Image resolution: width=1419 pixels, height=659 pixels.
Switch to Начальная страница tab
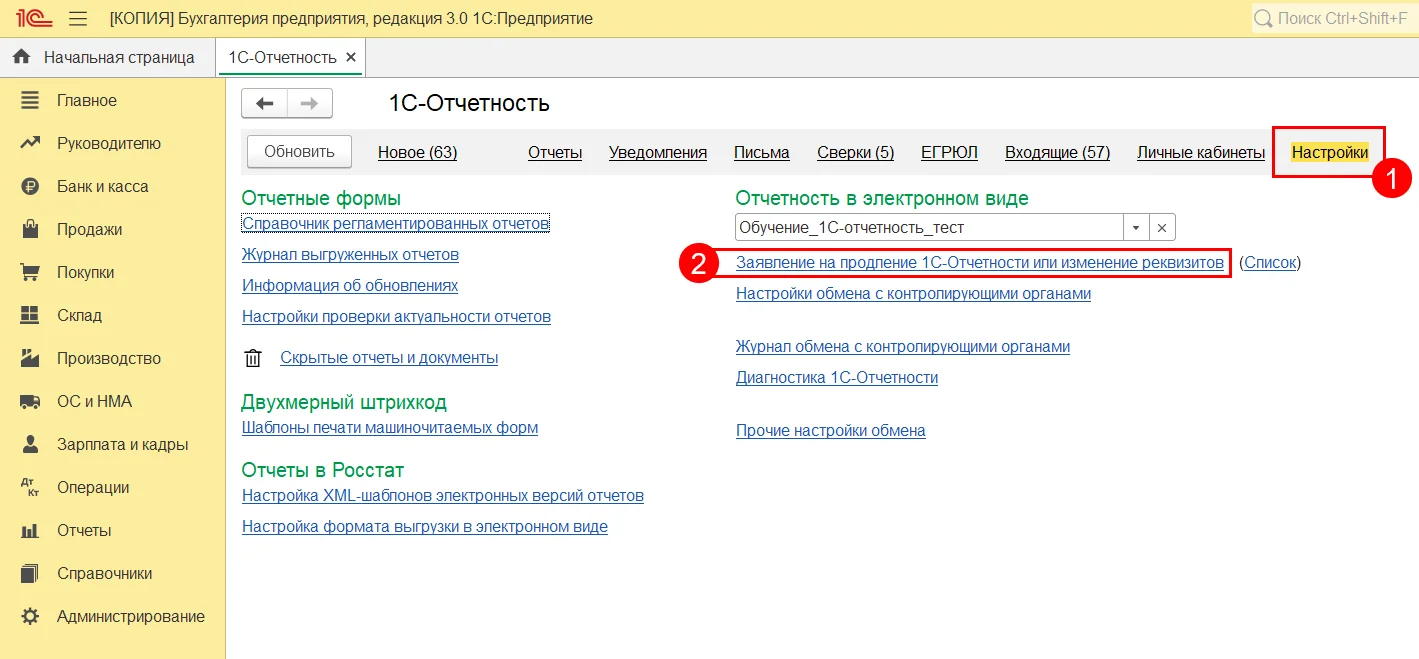[x=108, y=57]
